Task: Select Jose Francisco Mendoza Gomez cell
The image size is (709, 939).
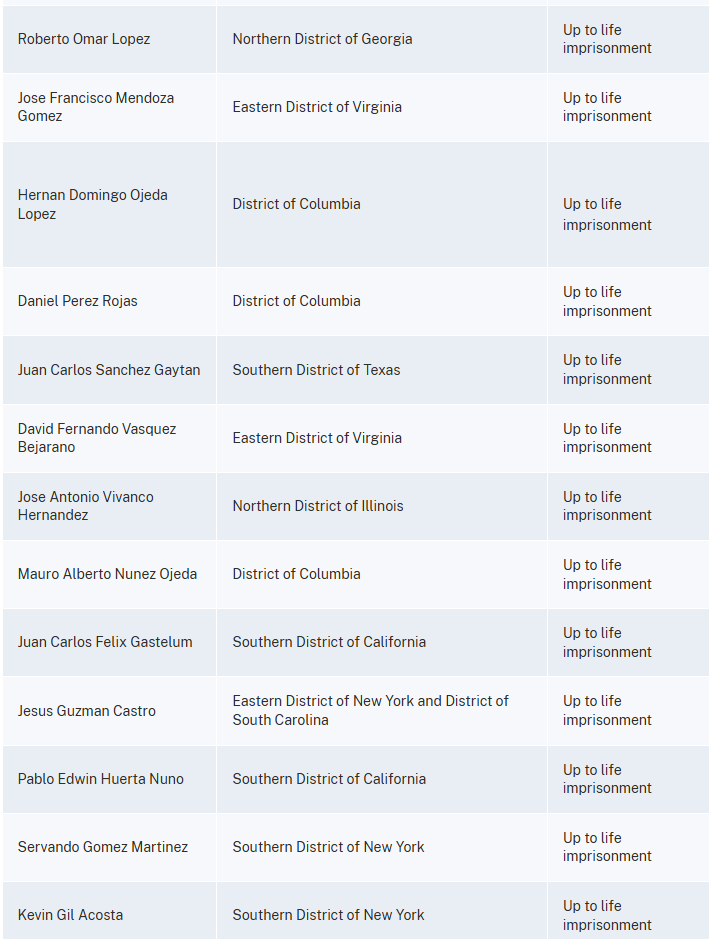Action: pos(96,107)
